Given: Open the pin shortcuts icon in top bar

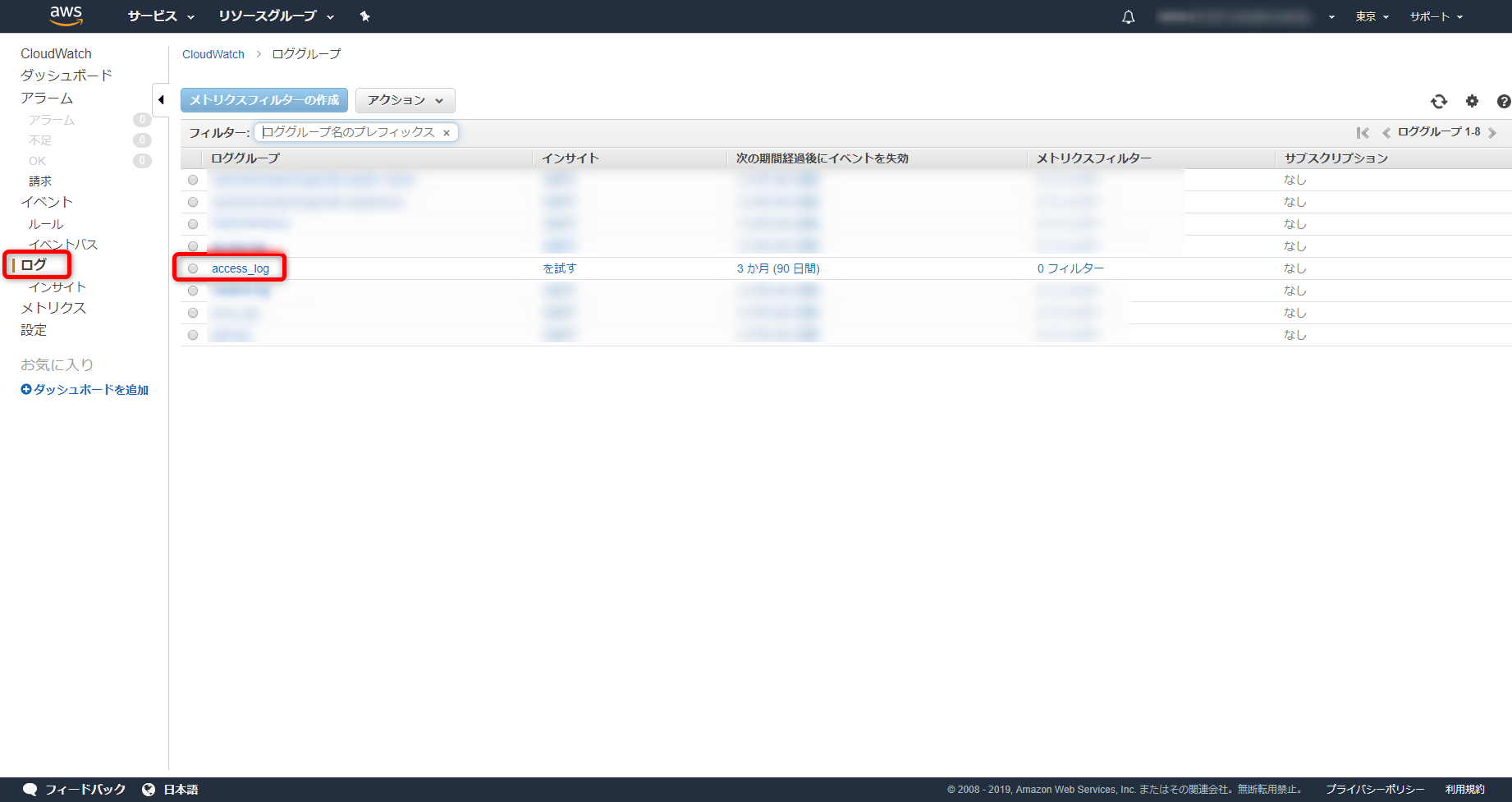Looking at the screenshot, I should click(365, 16).
